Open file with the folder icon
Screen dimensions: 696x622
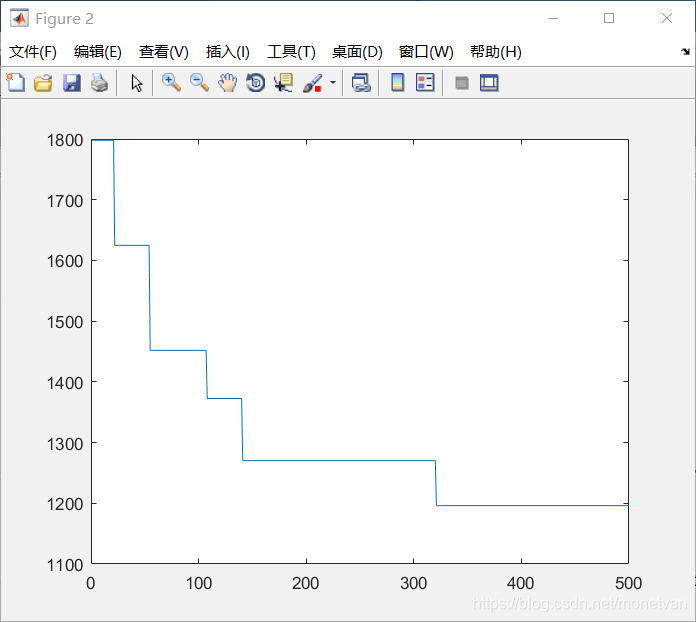click(44, 83)
